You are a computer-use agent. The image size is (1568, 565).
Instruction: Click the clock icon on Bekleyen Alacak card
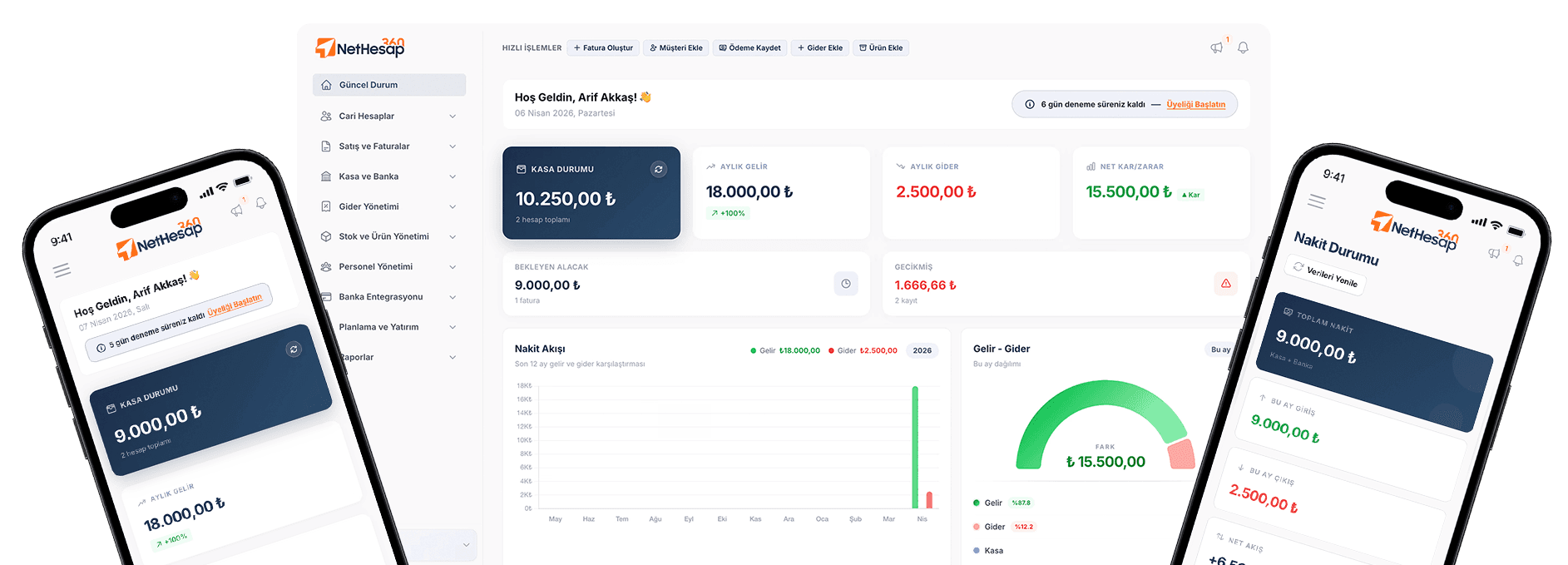846,284
